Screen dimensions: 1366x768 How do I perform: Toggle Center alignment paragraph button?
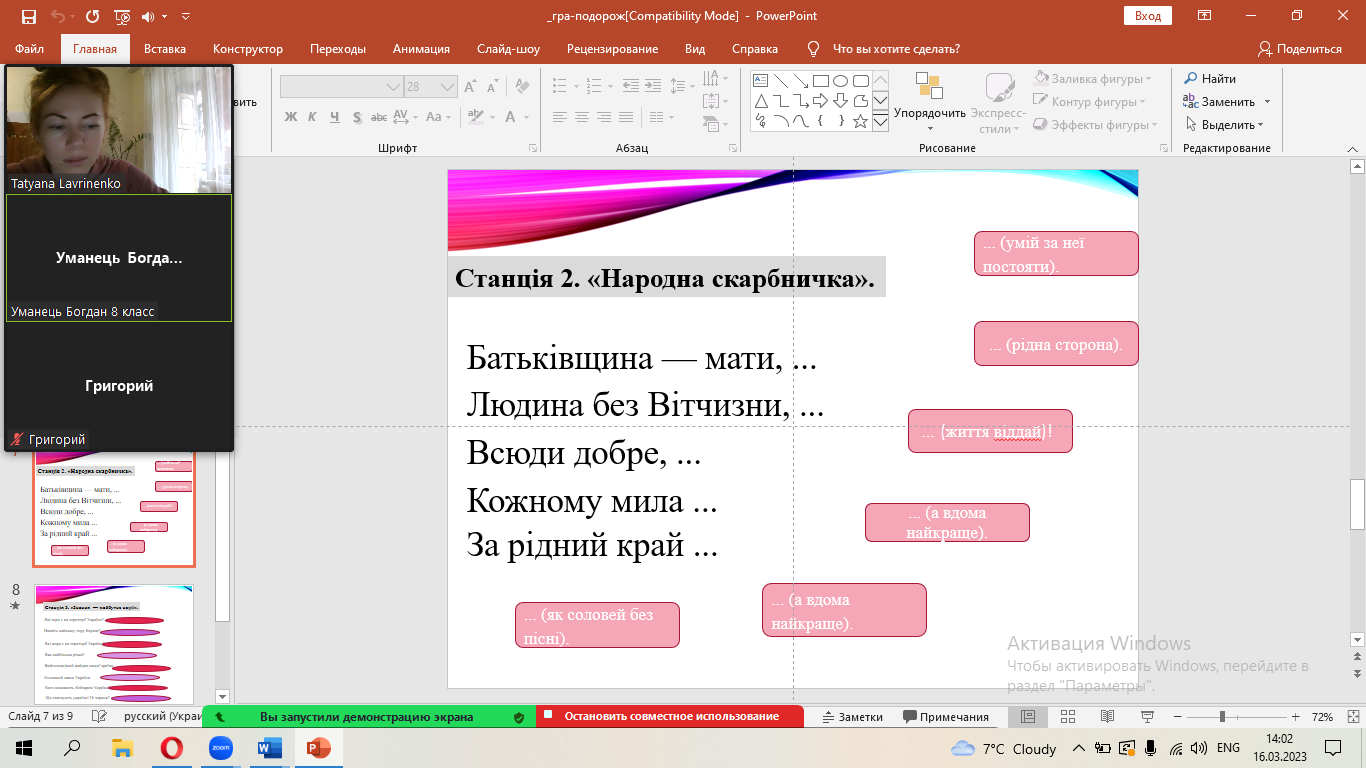[x=581, y=117]
